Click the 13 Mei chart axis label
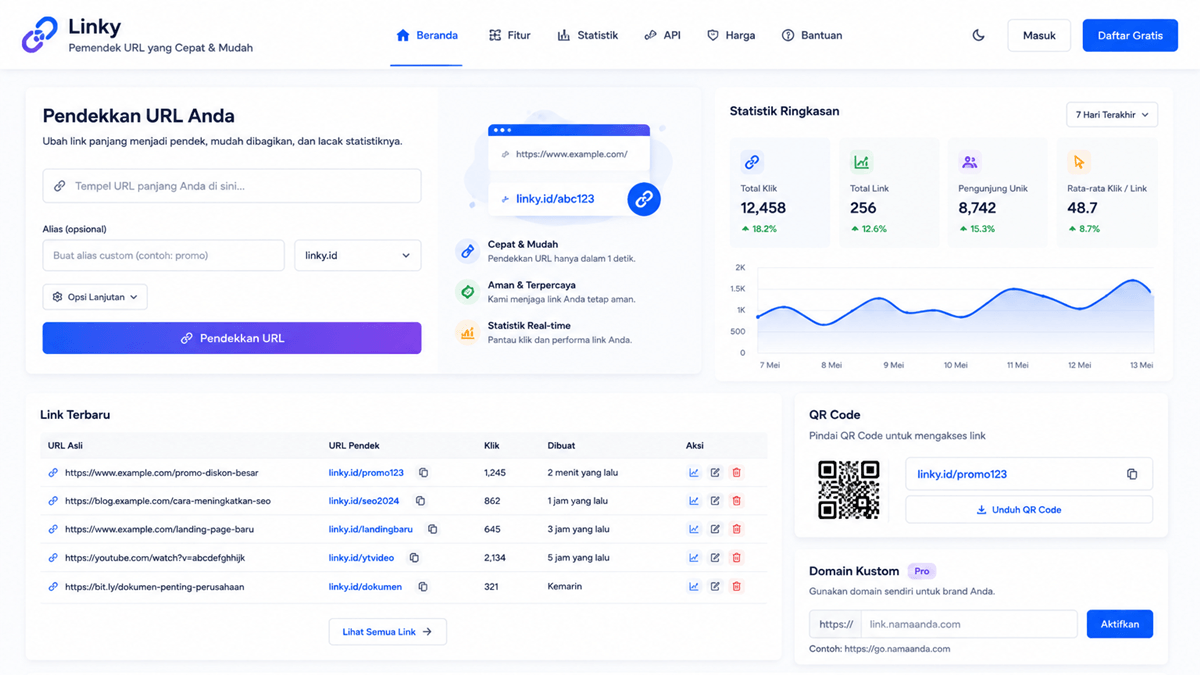Screen dimensions: 1200x675 (x=1141, y=365)
